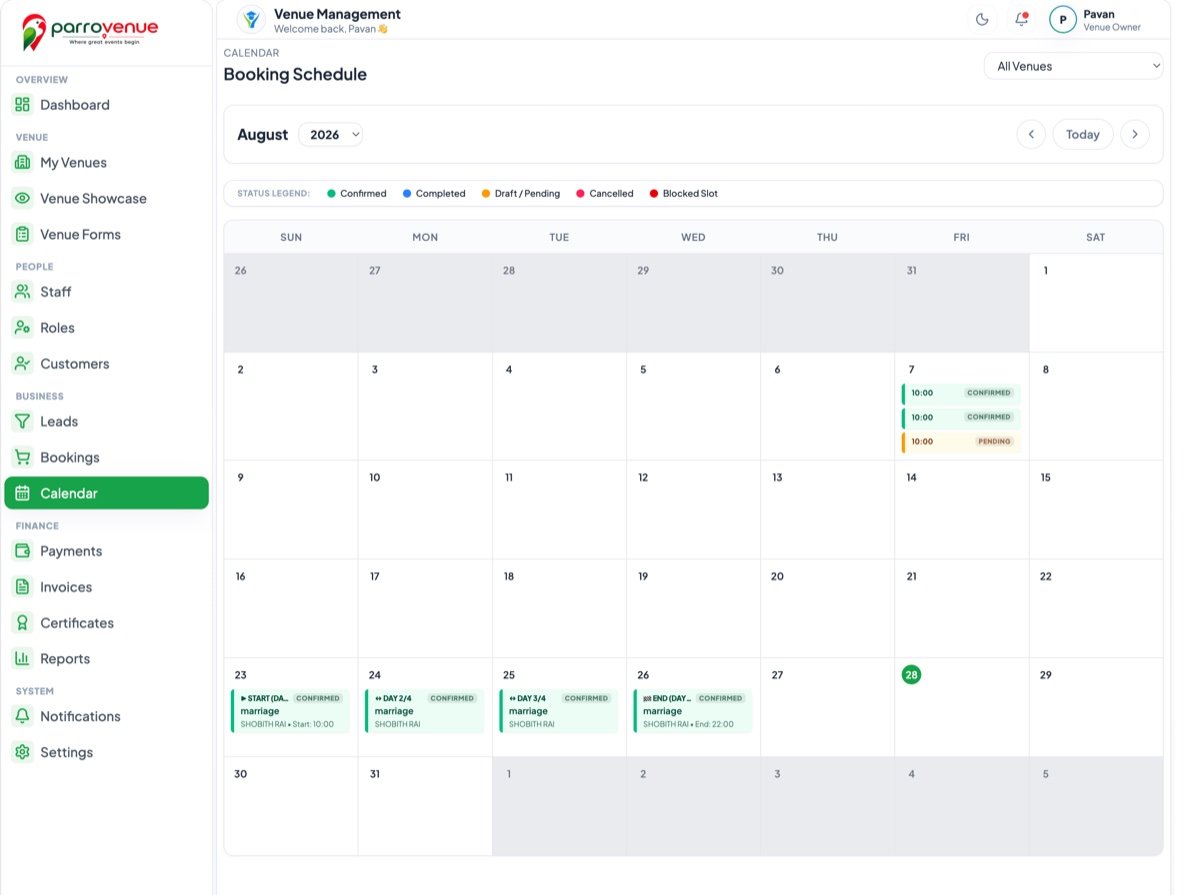
Task: Go to previous month arrow
Action: [x=1031, y=134]
